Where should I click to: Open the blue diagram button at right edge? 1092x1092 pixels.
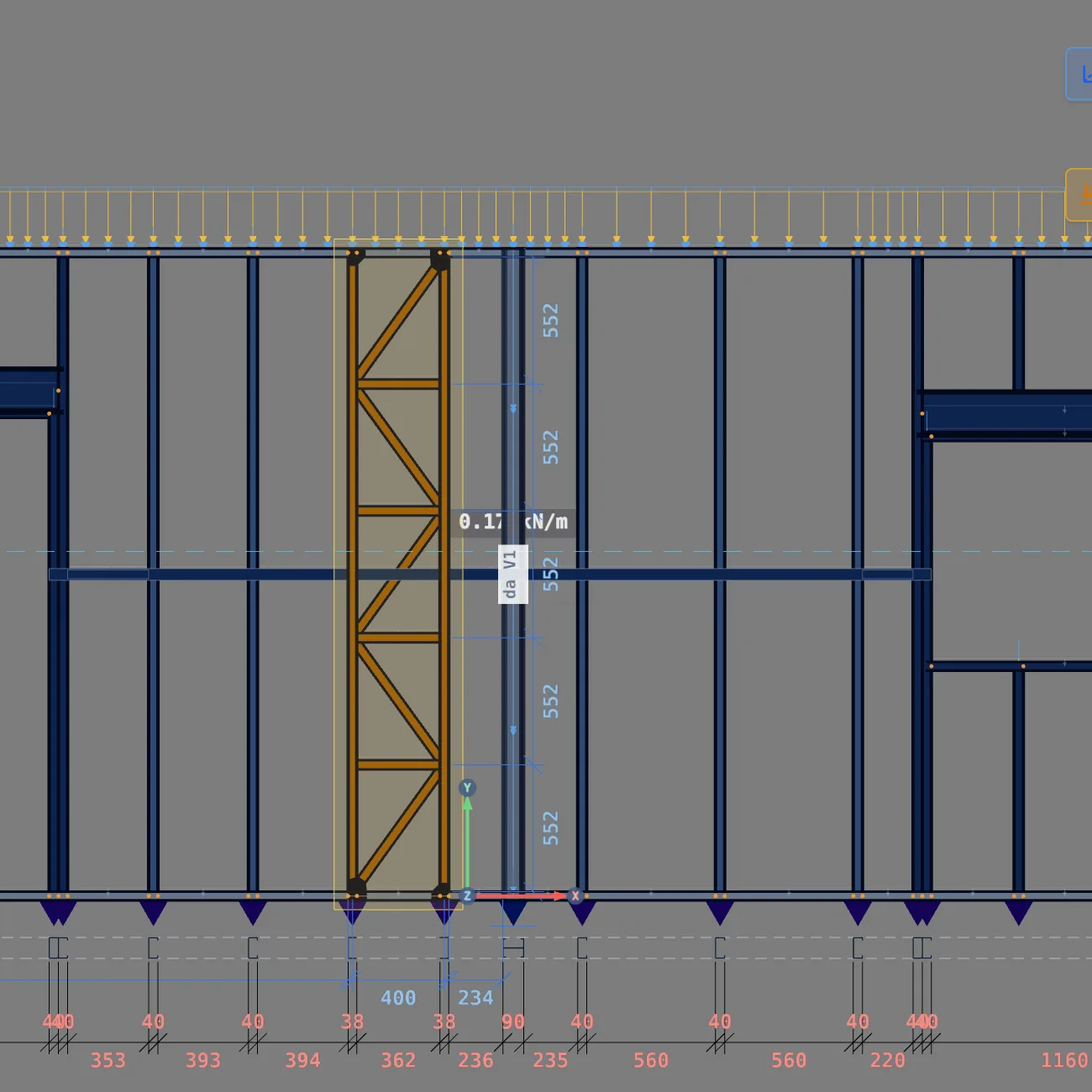[1079, 75]
